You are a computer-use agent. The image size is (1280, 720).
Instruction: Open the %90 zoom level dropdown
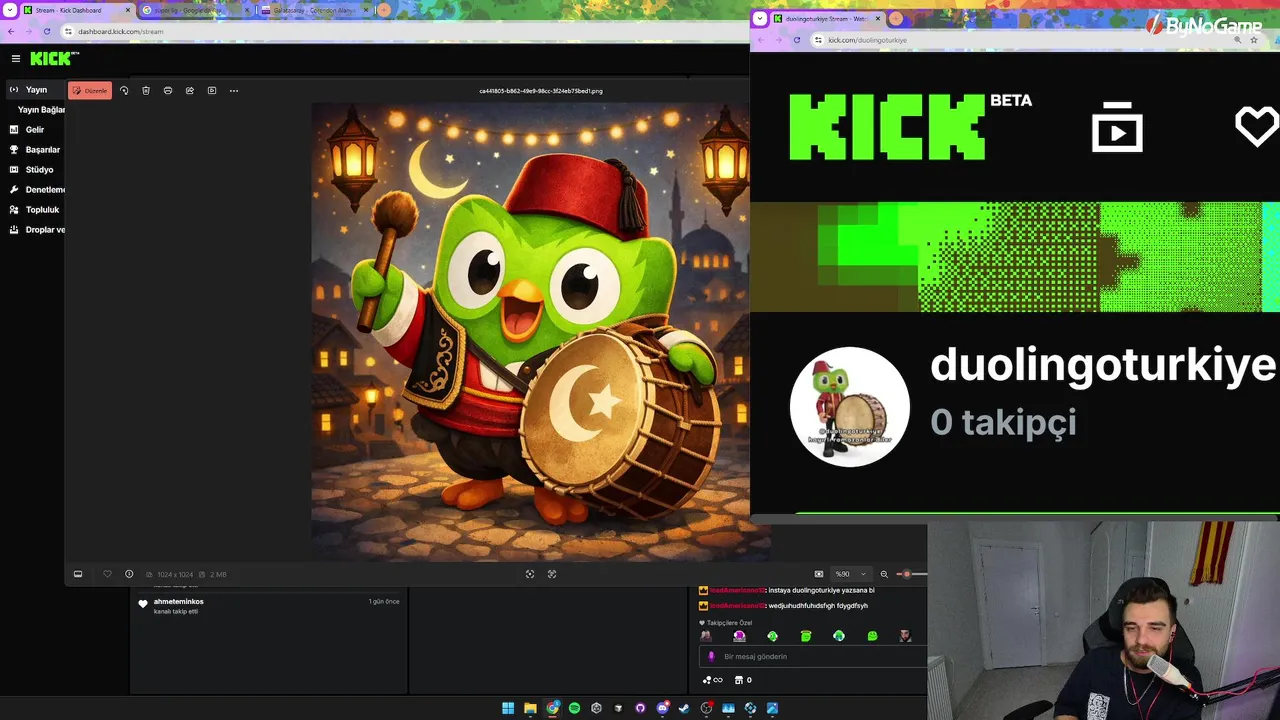851,574
